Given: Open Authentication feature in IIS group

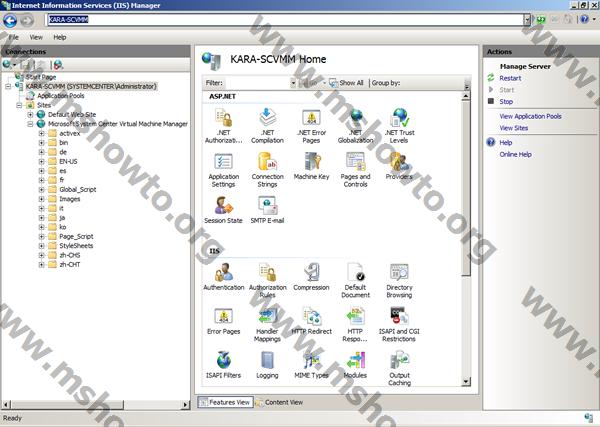Looking at the screenshot, I should point(223,277).
